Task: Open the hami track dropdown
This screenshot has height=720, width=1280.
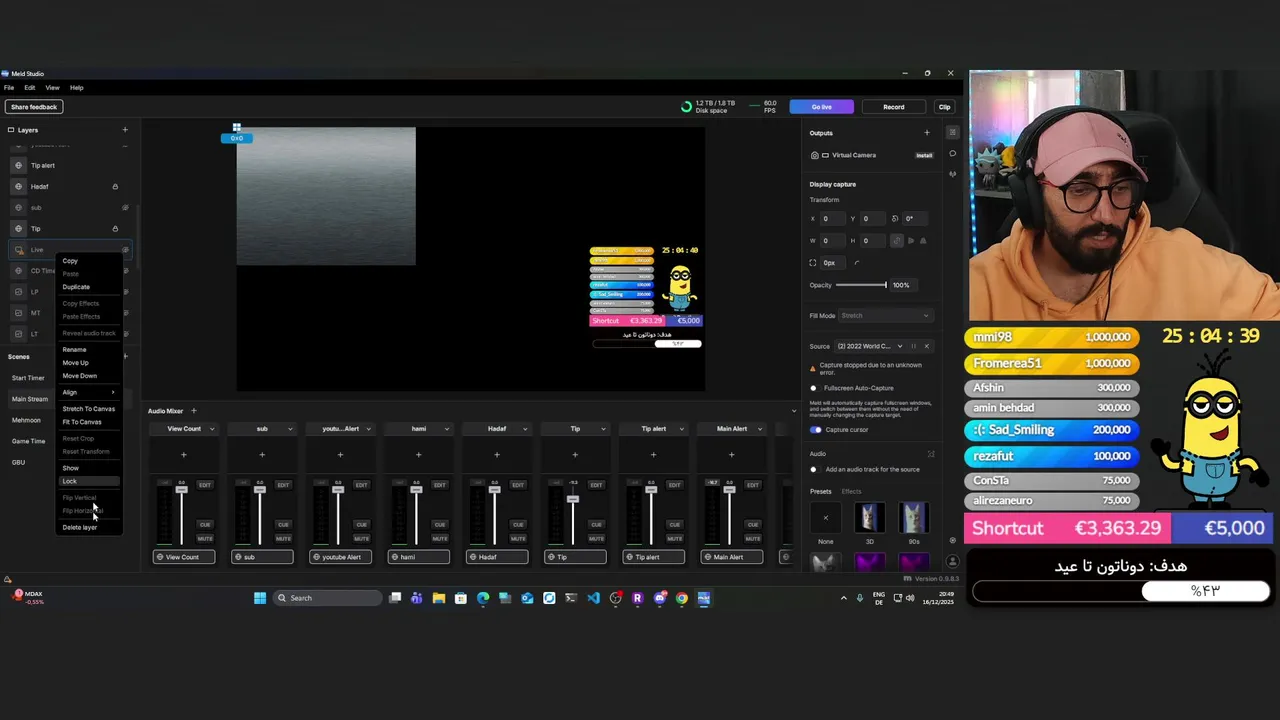Action: pos(446,429)
